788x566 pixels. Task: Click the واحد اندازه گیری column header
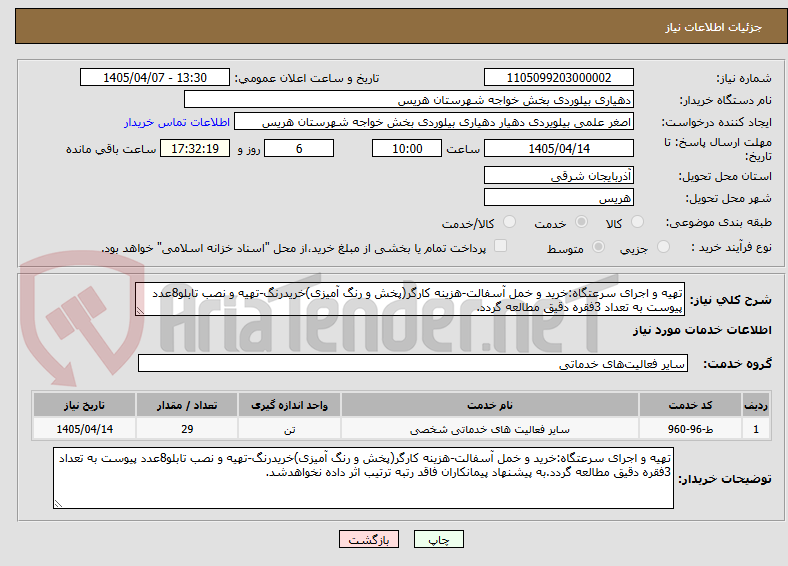(289, 405)
